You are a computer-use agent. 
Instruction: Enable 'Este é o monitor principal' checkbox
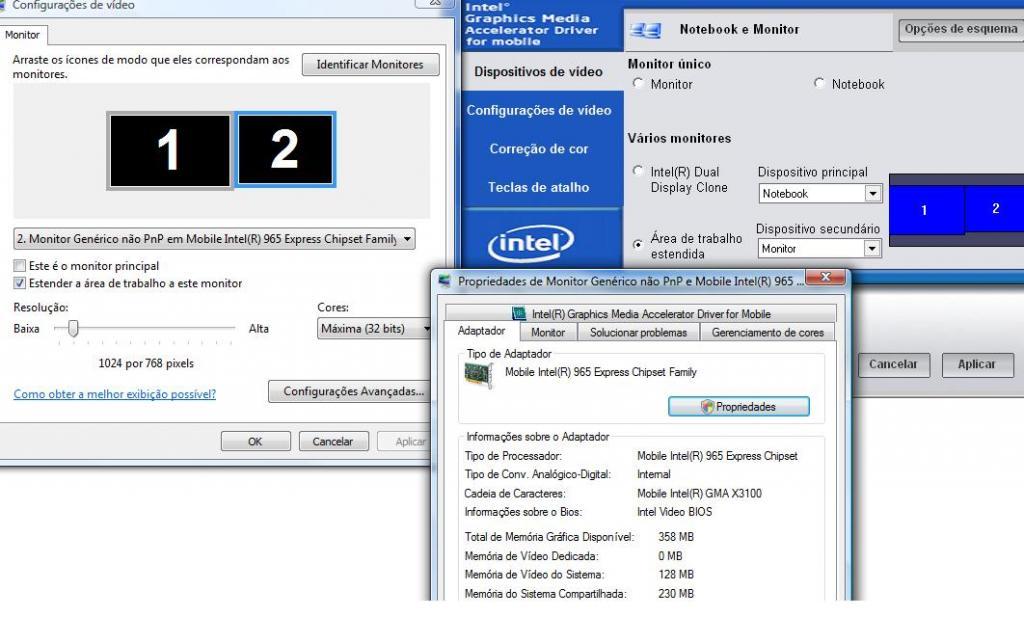(20, 266)
